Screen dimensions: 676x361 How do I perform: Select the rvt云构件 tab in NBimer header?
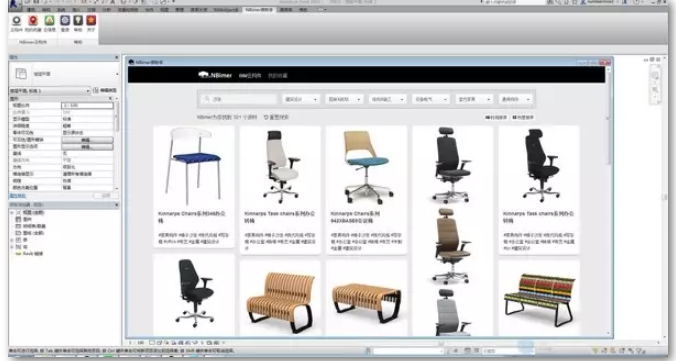pos(250,75)
